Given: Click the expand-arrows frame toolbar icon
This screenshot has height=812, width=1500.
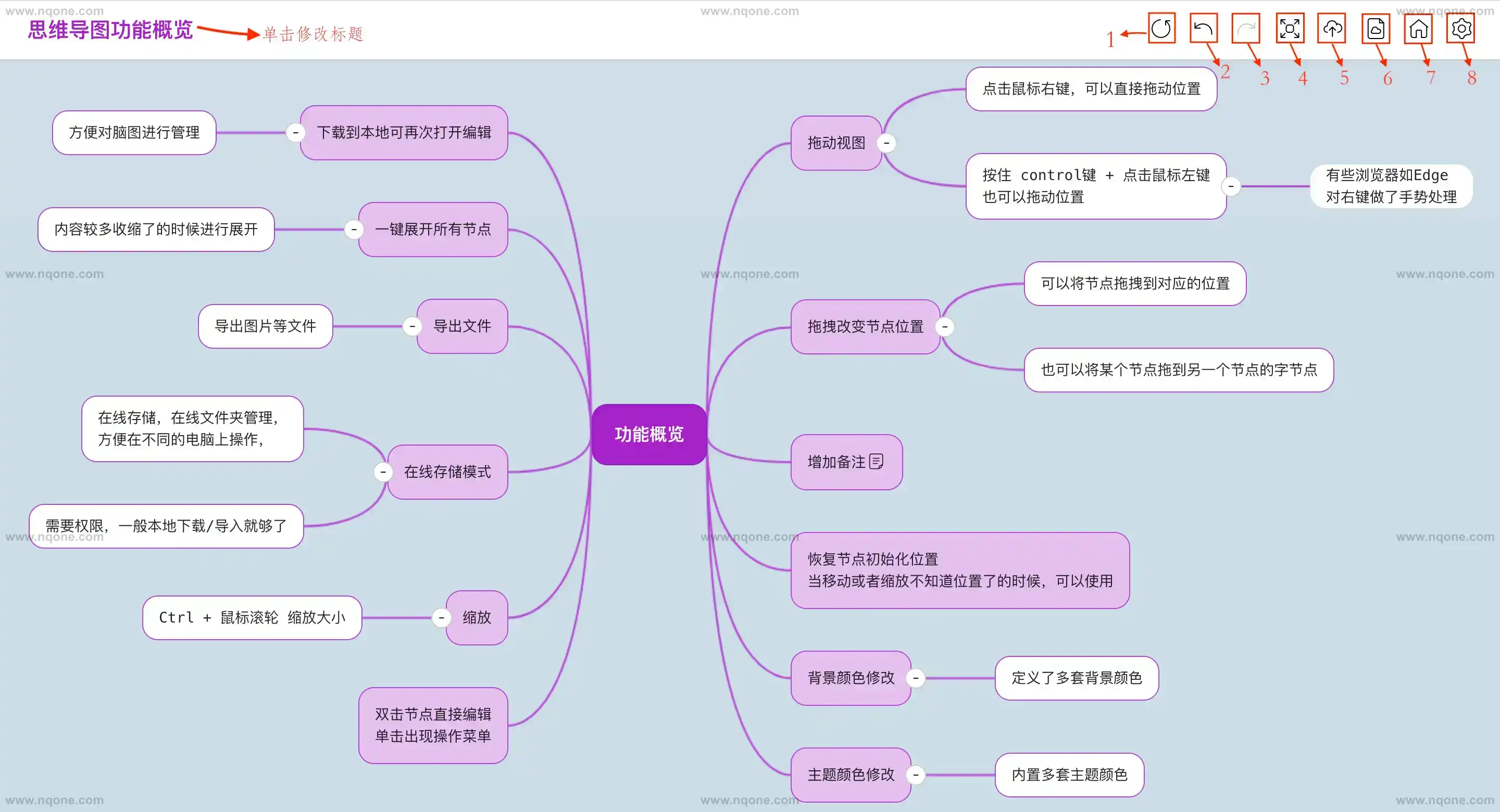Looking at the screenshot, I should (1290, 29).
